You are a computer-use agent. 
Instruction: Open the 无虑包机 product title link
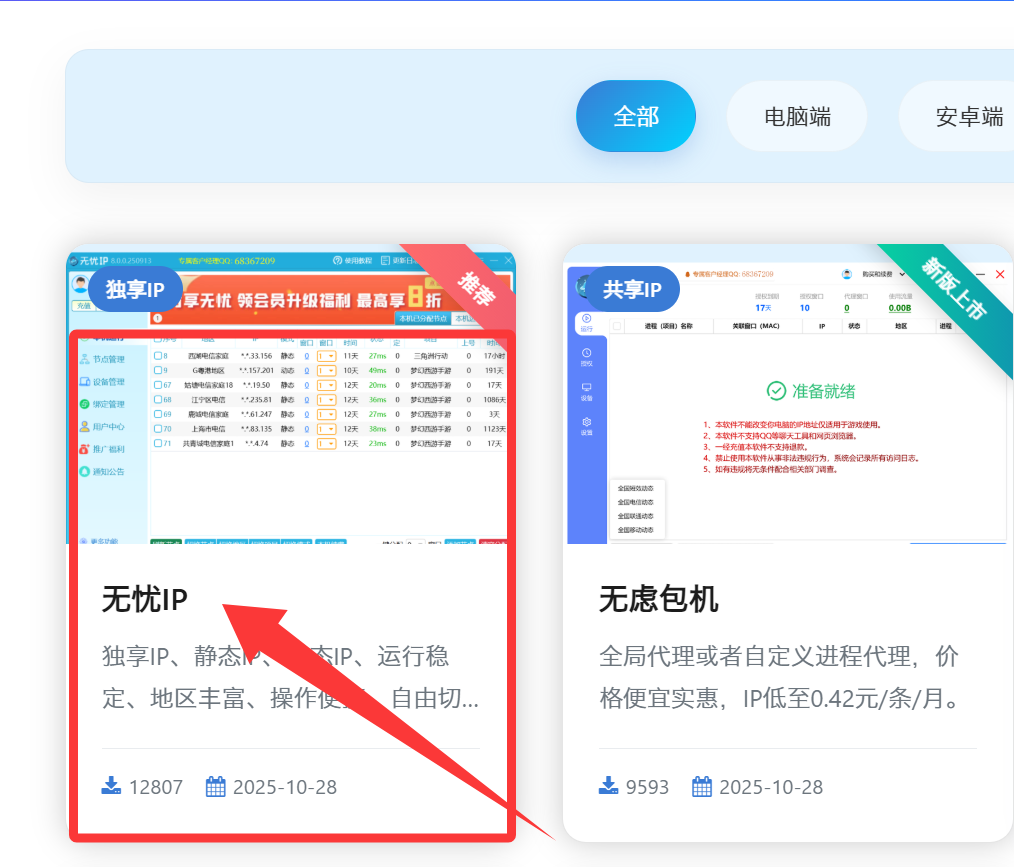click(659, 599)
